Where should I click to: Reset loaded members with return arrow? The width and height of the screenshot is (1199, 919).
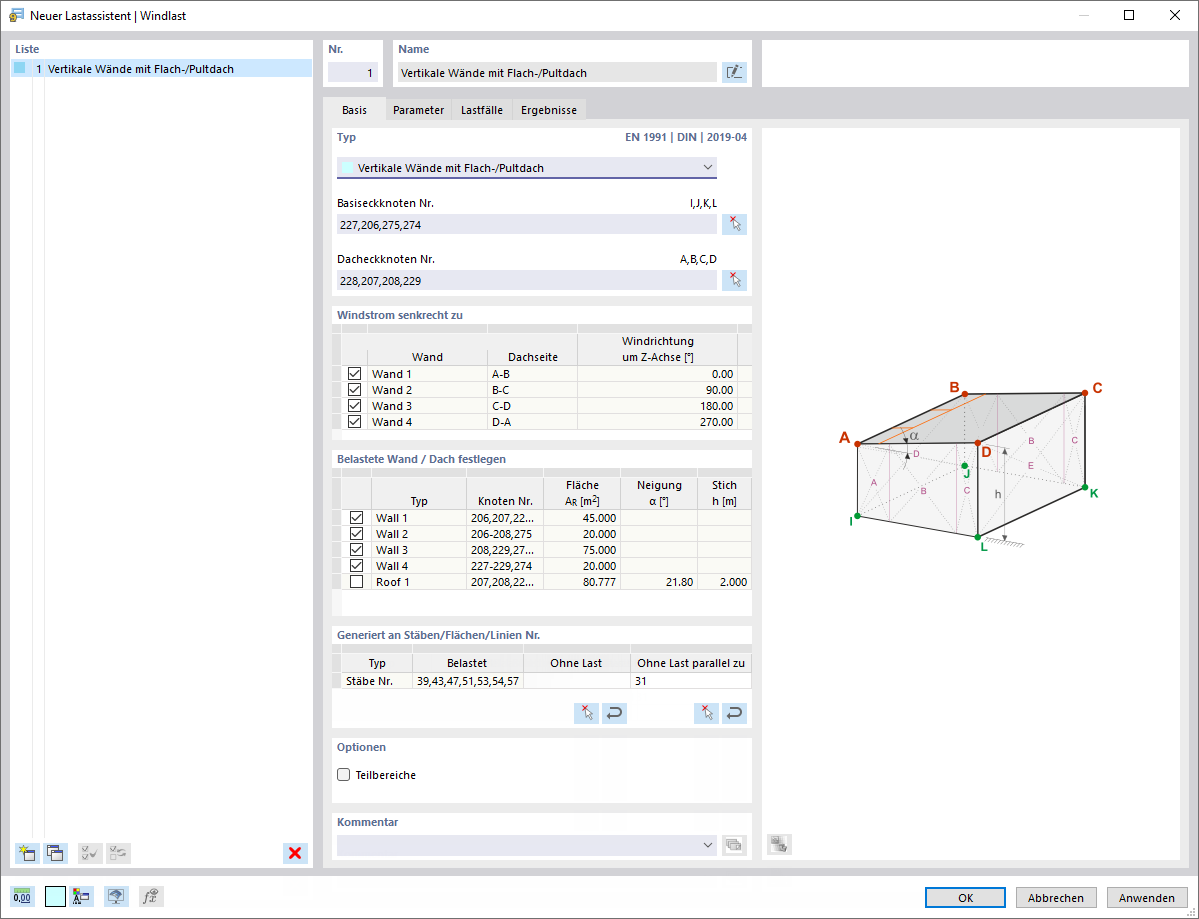(614, 713)
